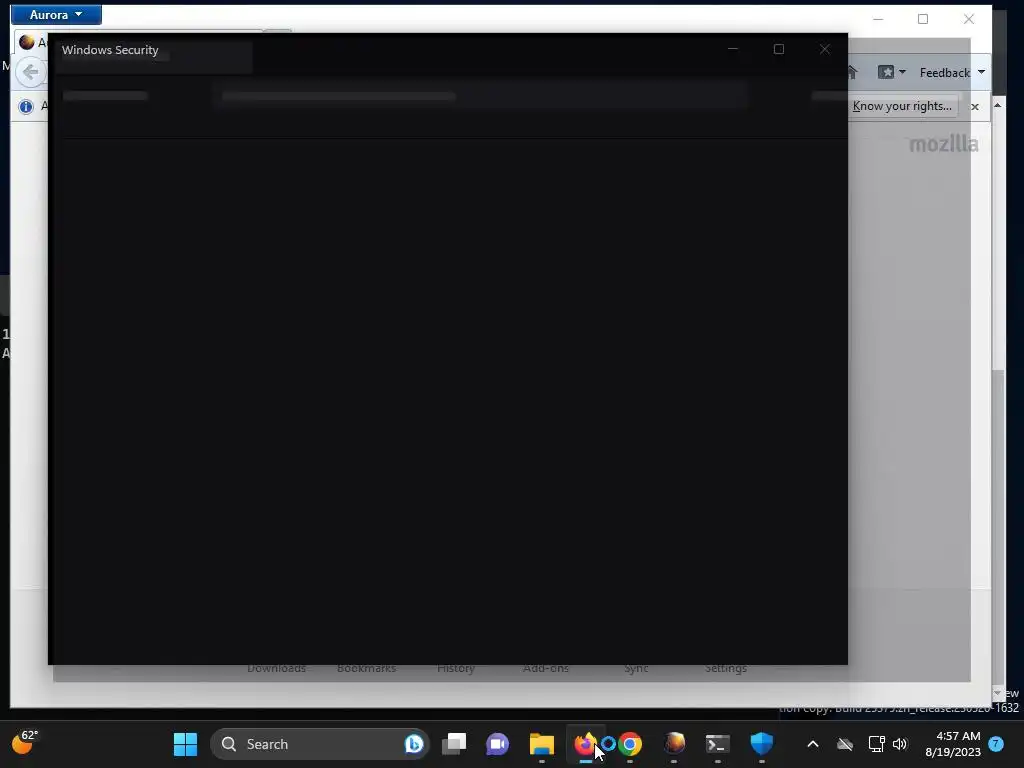Open notification center badge showing 7
This screenshot has height=768, width=1024.
point(996,743)
